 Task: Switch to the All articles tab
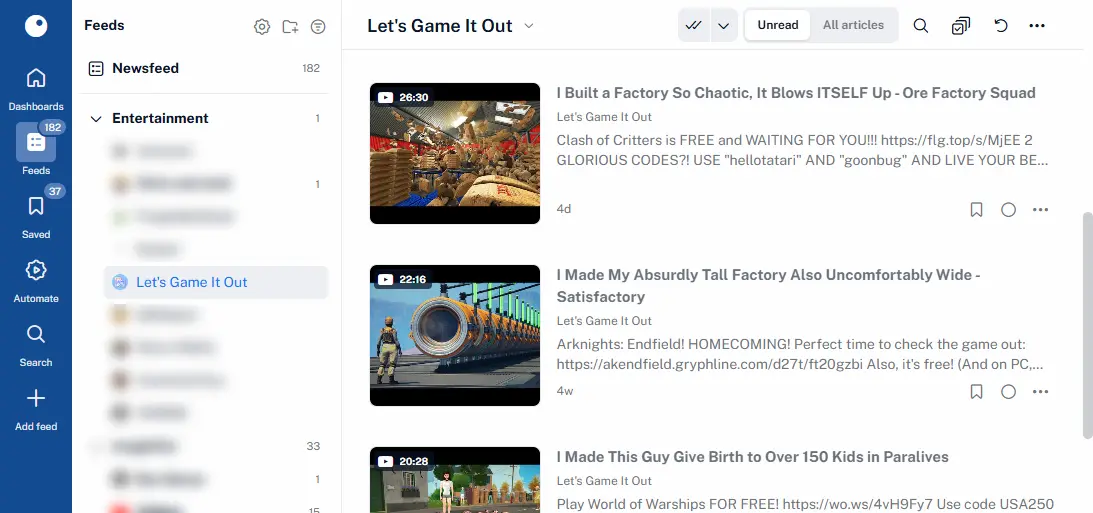tap(853, 25)
